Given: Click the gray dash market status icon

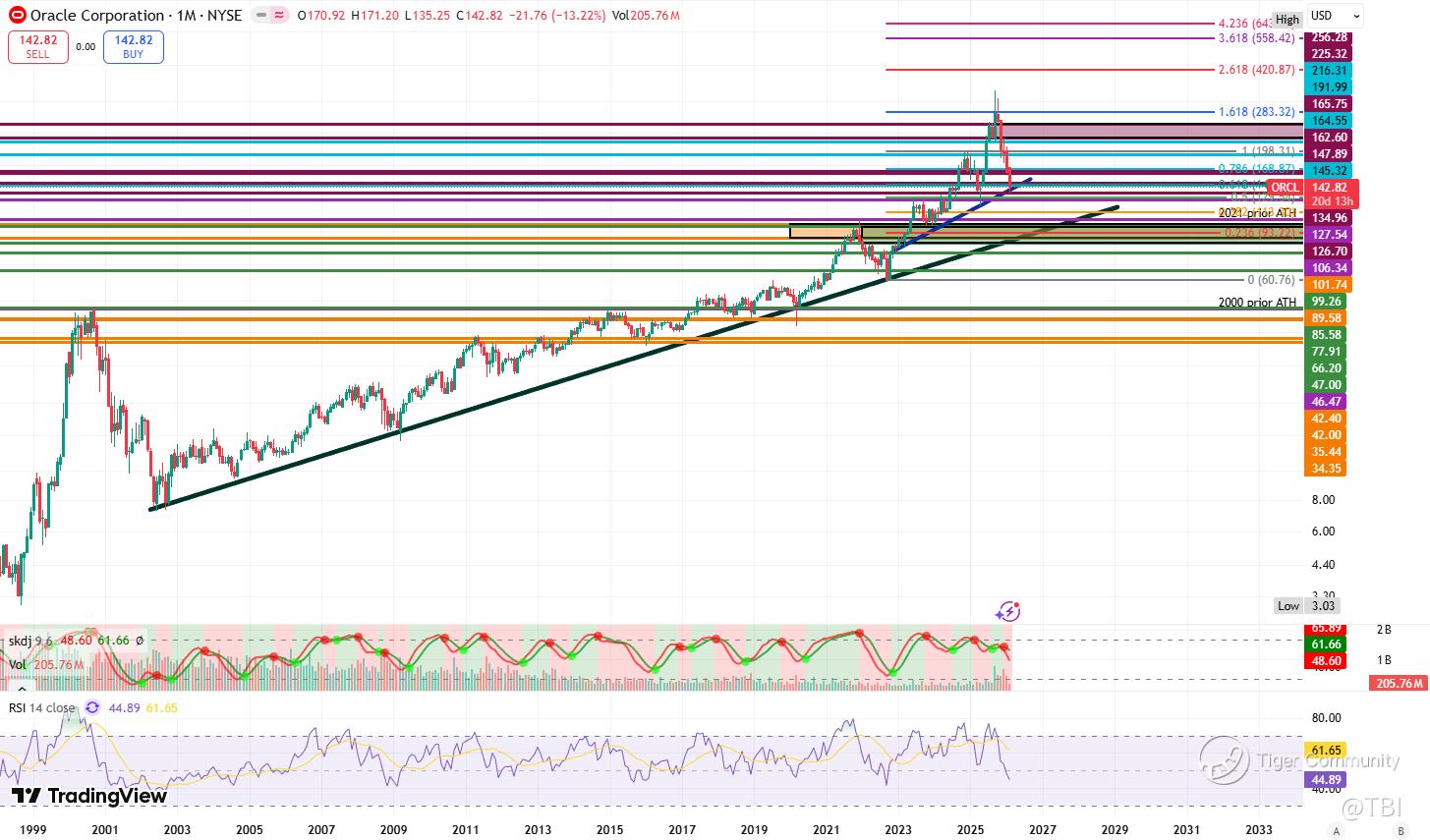Looking at the screenshot, I should click(x=259, y=16).
